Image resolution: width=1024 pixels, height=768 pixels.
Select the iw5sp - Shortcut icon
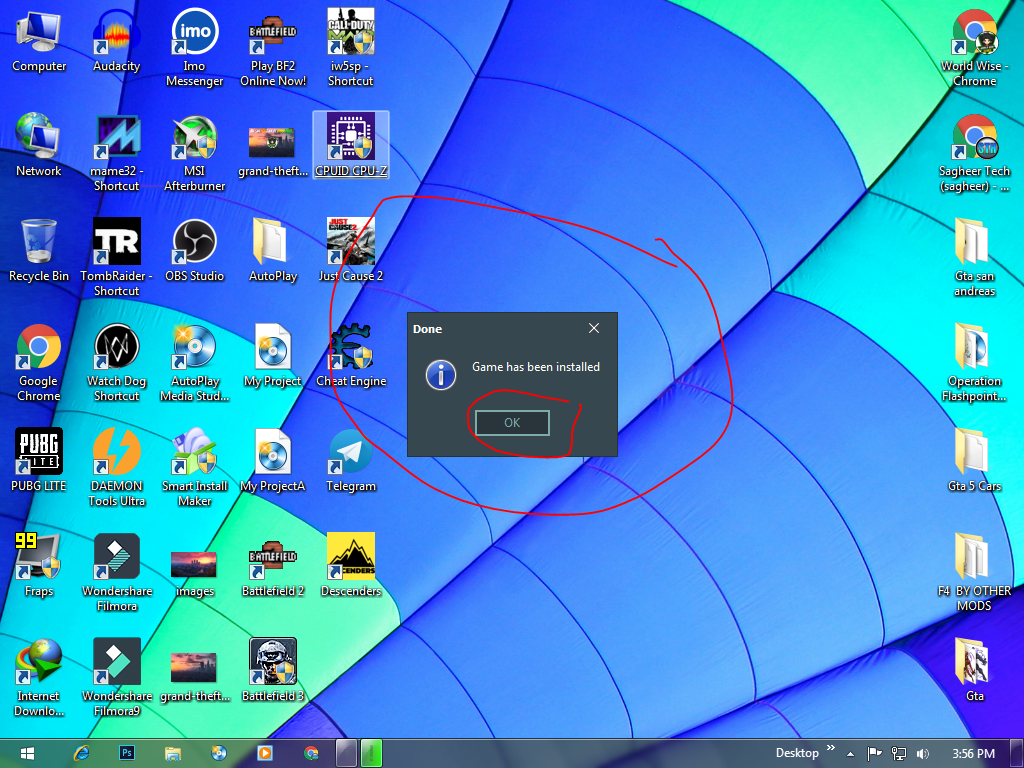(x=351, y=48)
